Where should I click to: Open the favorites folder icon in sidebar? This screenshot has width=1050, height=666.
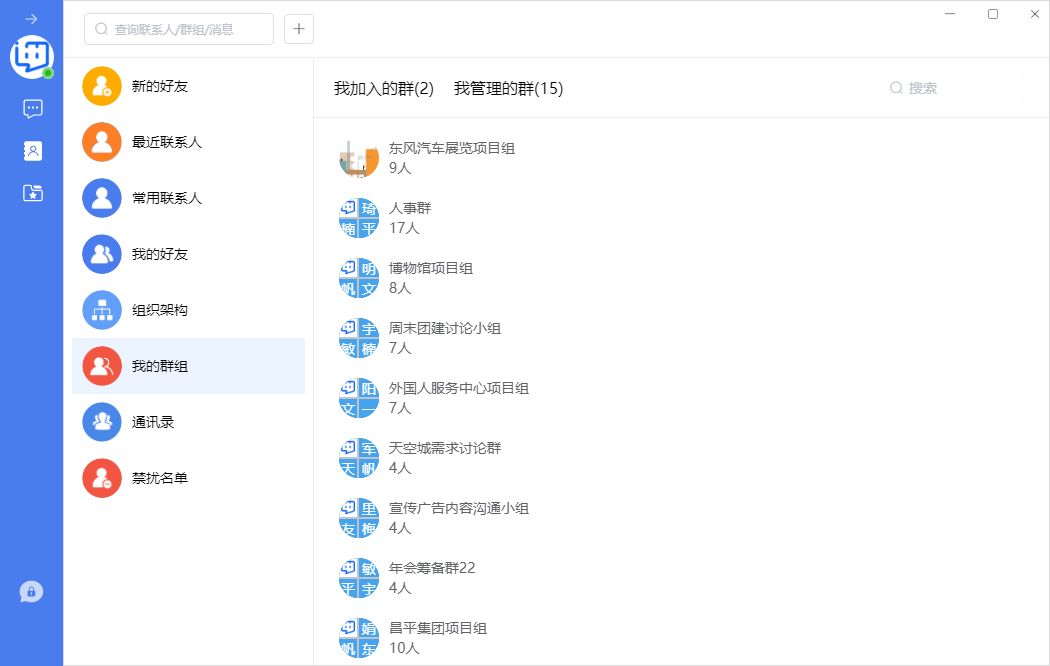32,193
